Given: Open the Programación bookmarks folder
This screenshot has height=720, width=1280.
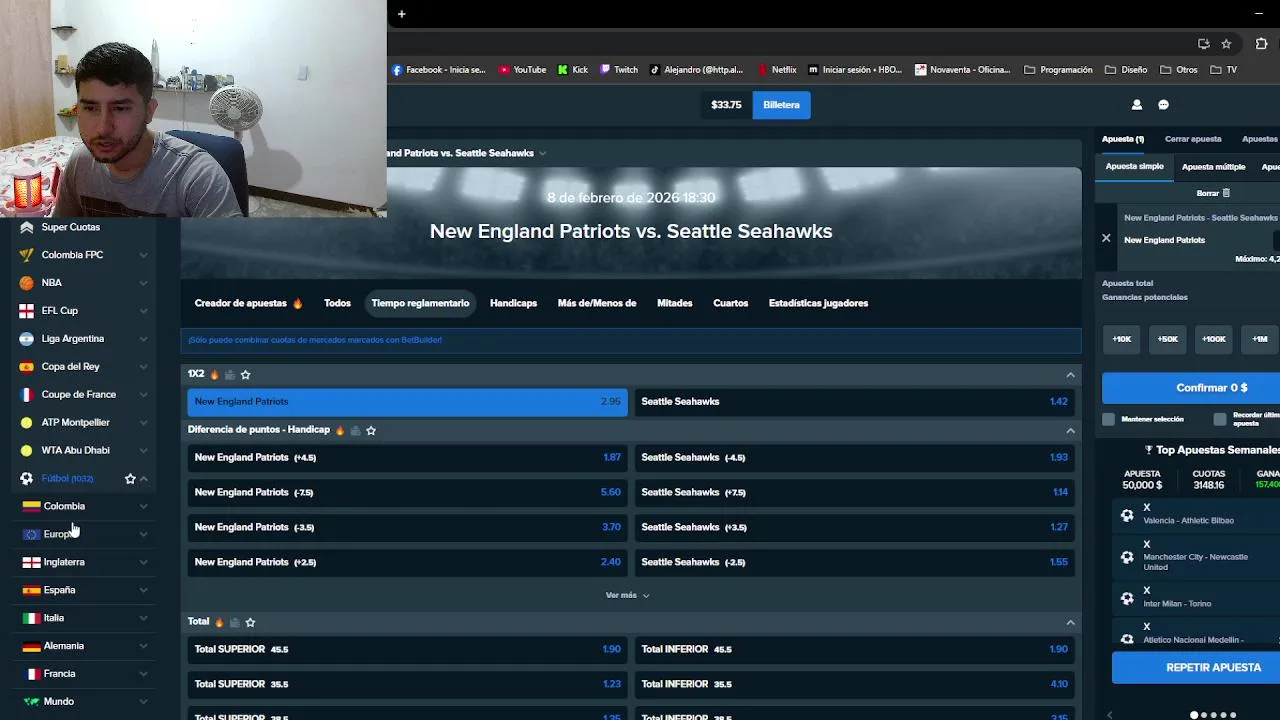Looking at the screenshot, I should click(x=1058, y=70).
